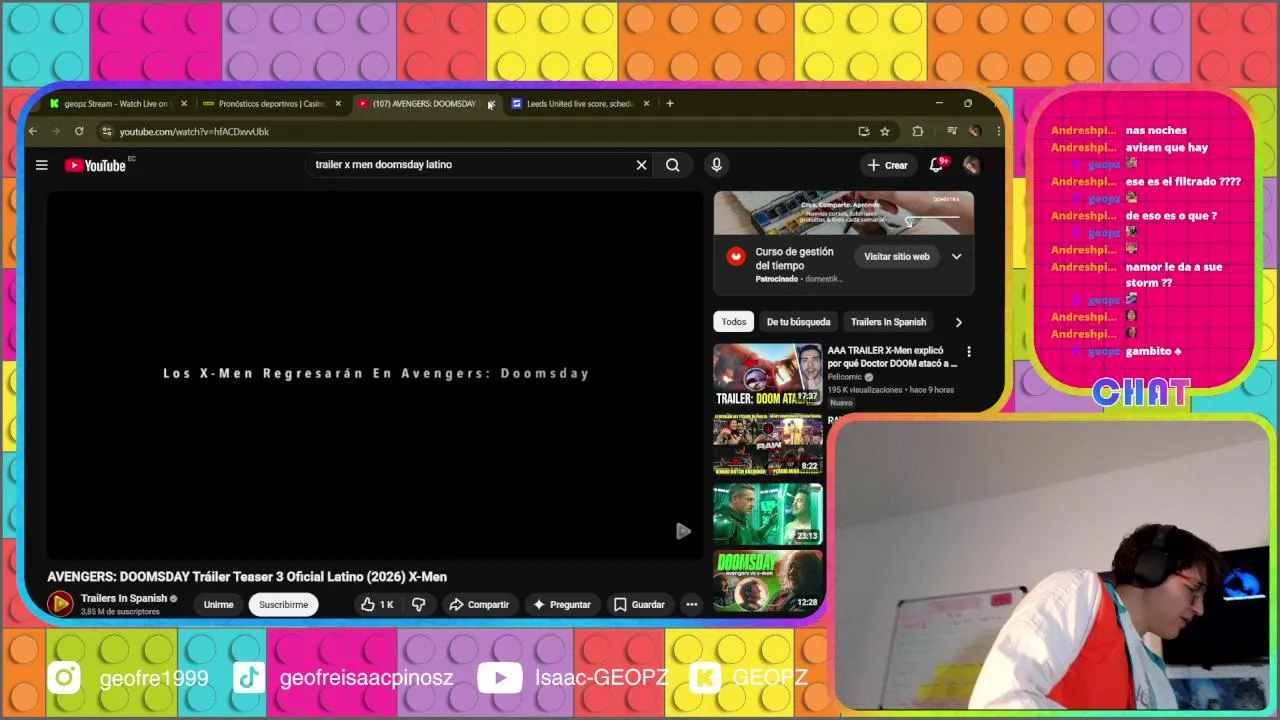The image size is (1280, 720).
Task: Expand the sponsored ad chevron
Action: point(956,257)
